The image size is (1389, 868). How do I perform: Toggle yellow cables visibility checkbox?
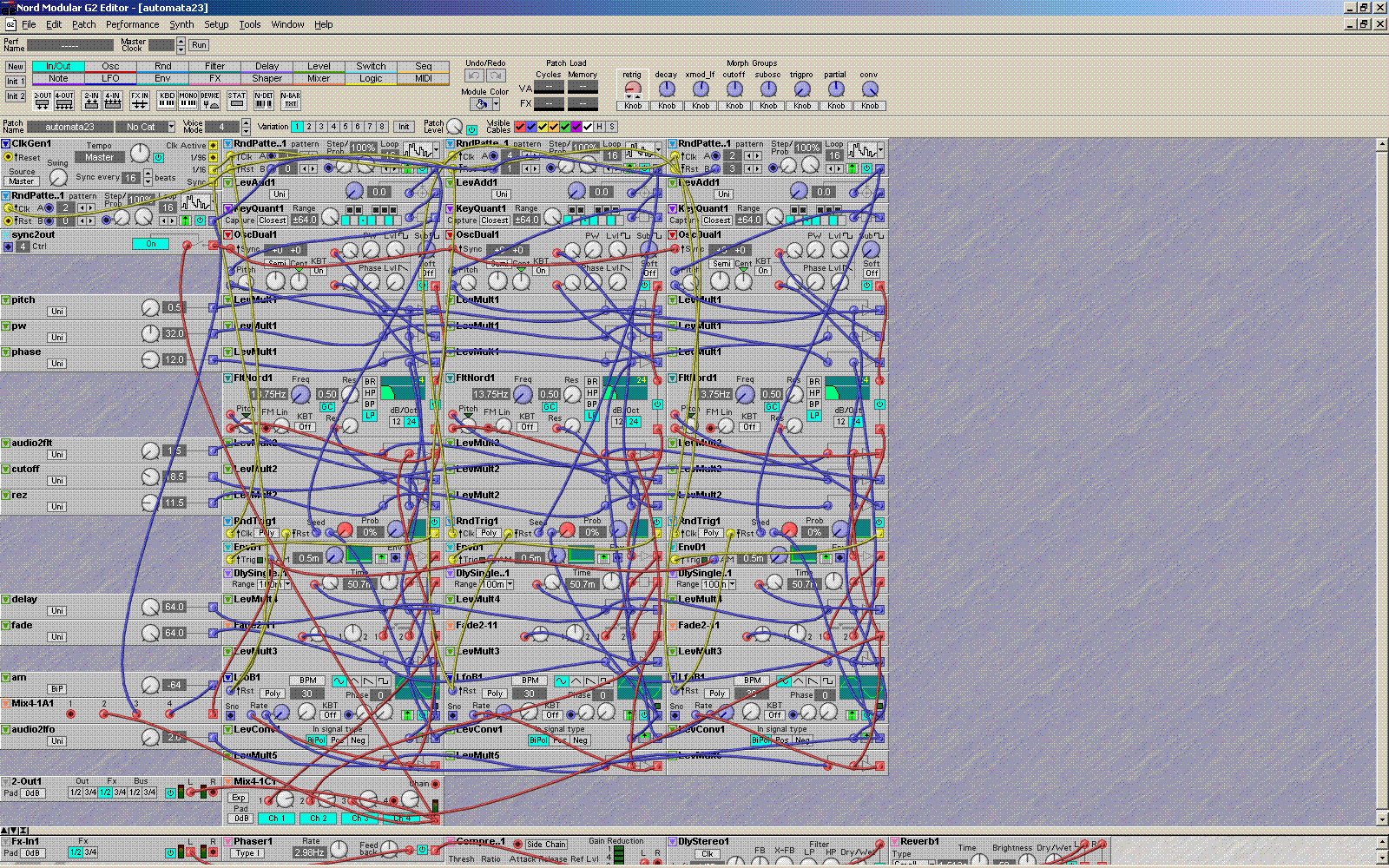point(543,127)
